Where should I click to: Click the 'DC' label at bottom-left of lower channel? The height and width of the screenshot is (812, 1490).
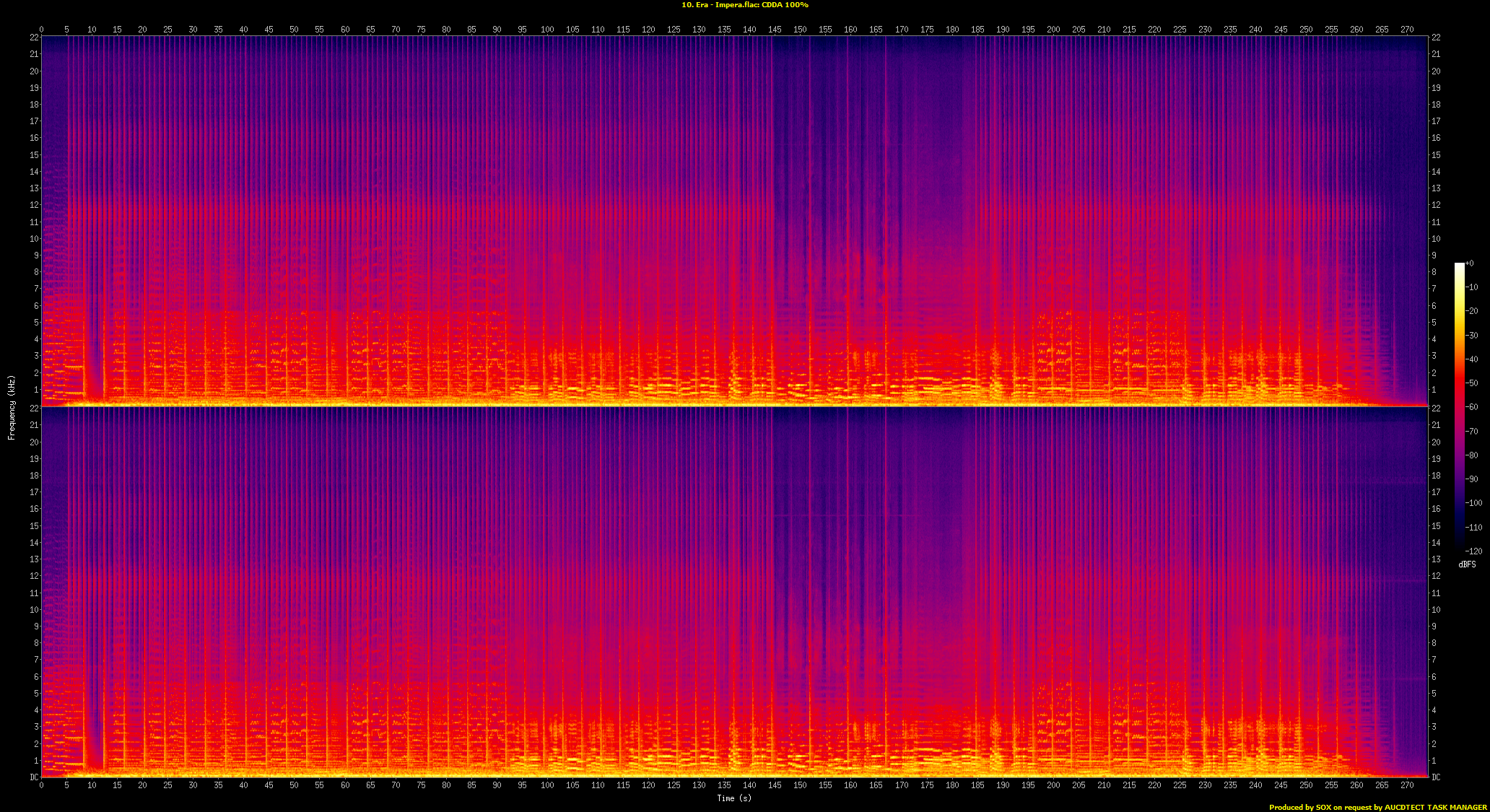pos(34,777)
